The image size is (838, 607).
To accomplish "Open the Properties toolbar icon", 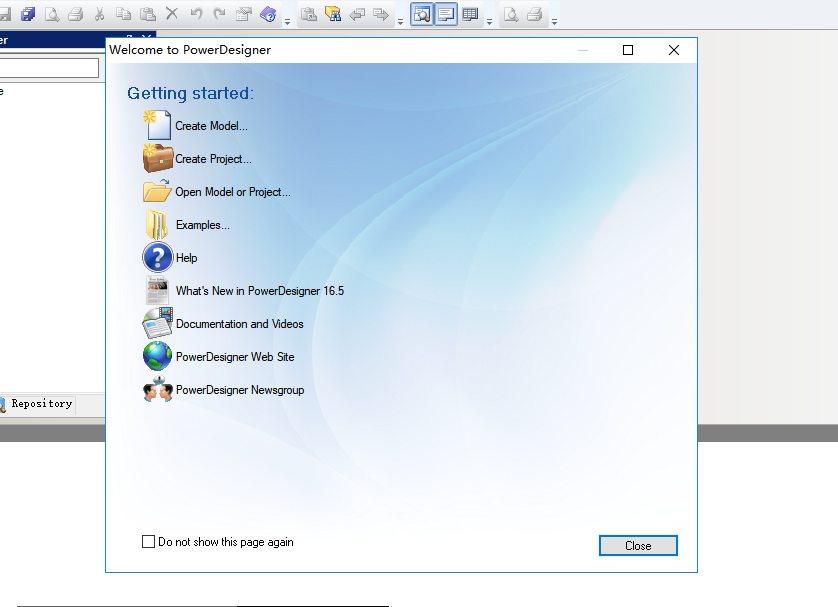I will 244,14.
